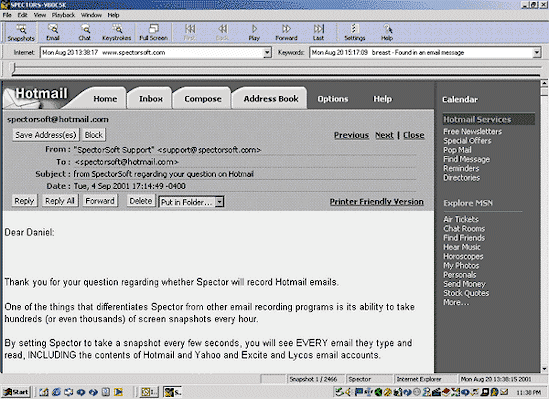
Task: Open Send Money link
Action: 464,284
